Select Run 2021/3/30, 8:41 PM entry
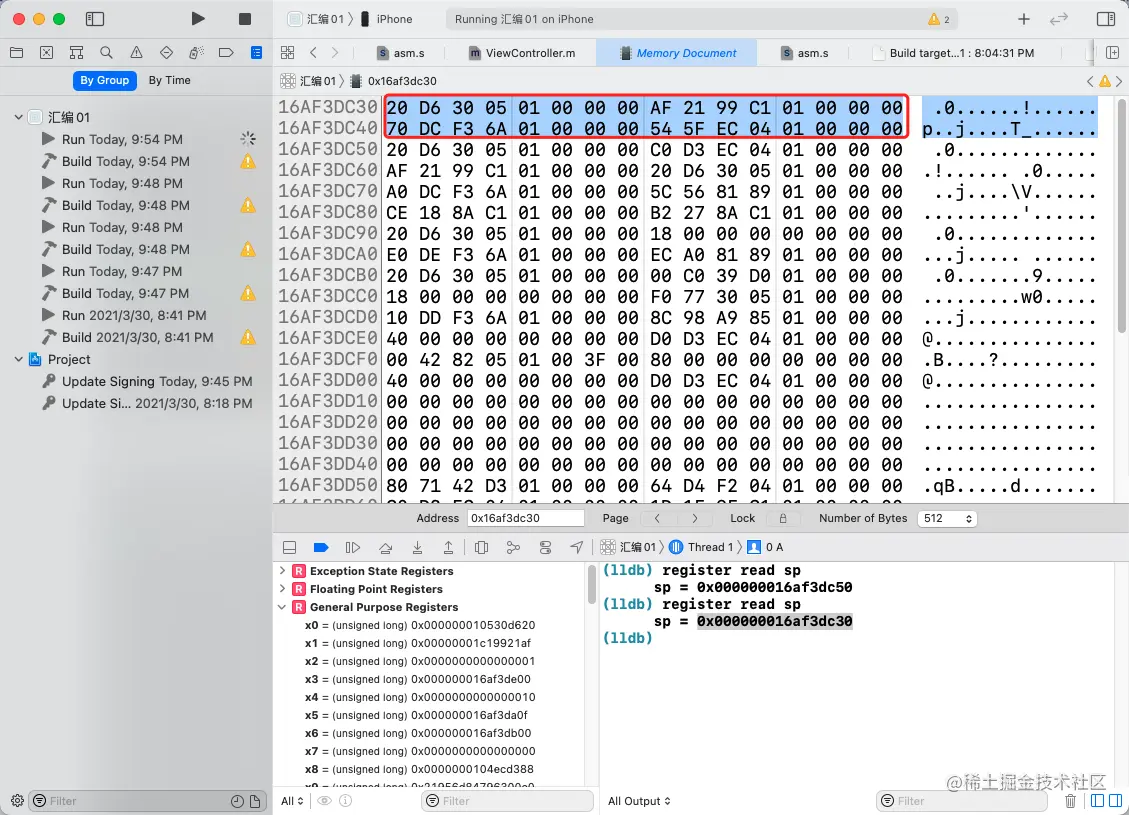The image size is (1129, 815). coord(134,315)
